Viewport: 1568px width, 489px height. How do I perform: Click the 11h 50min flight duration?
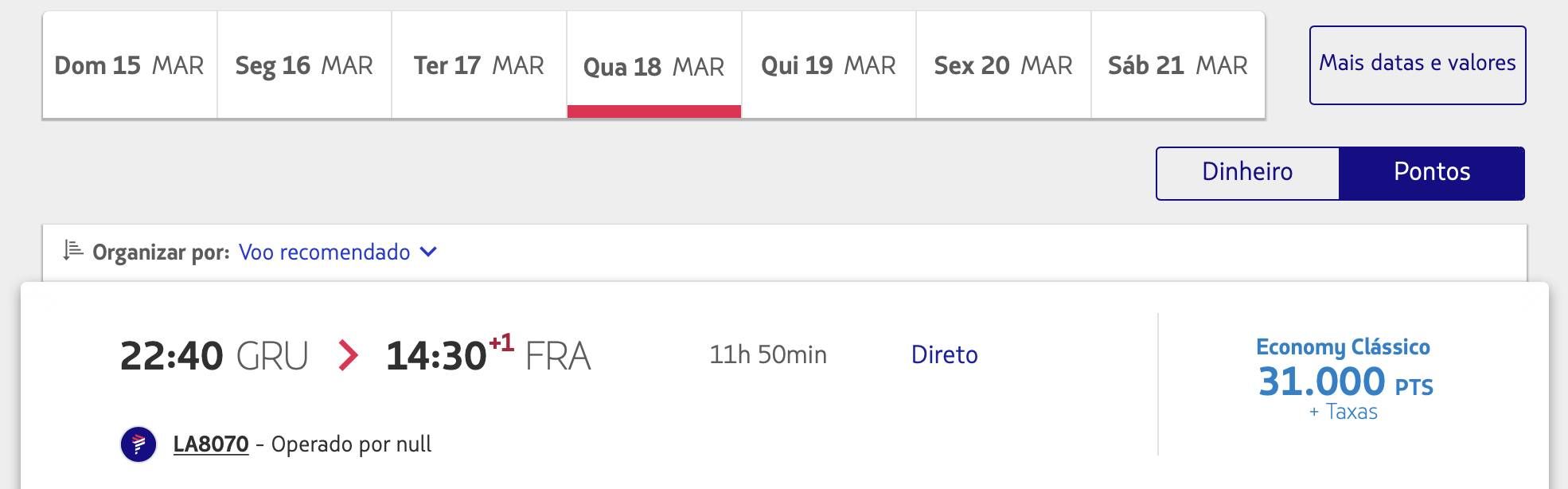pos(768,354)
